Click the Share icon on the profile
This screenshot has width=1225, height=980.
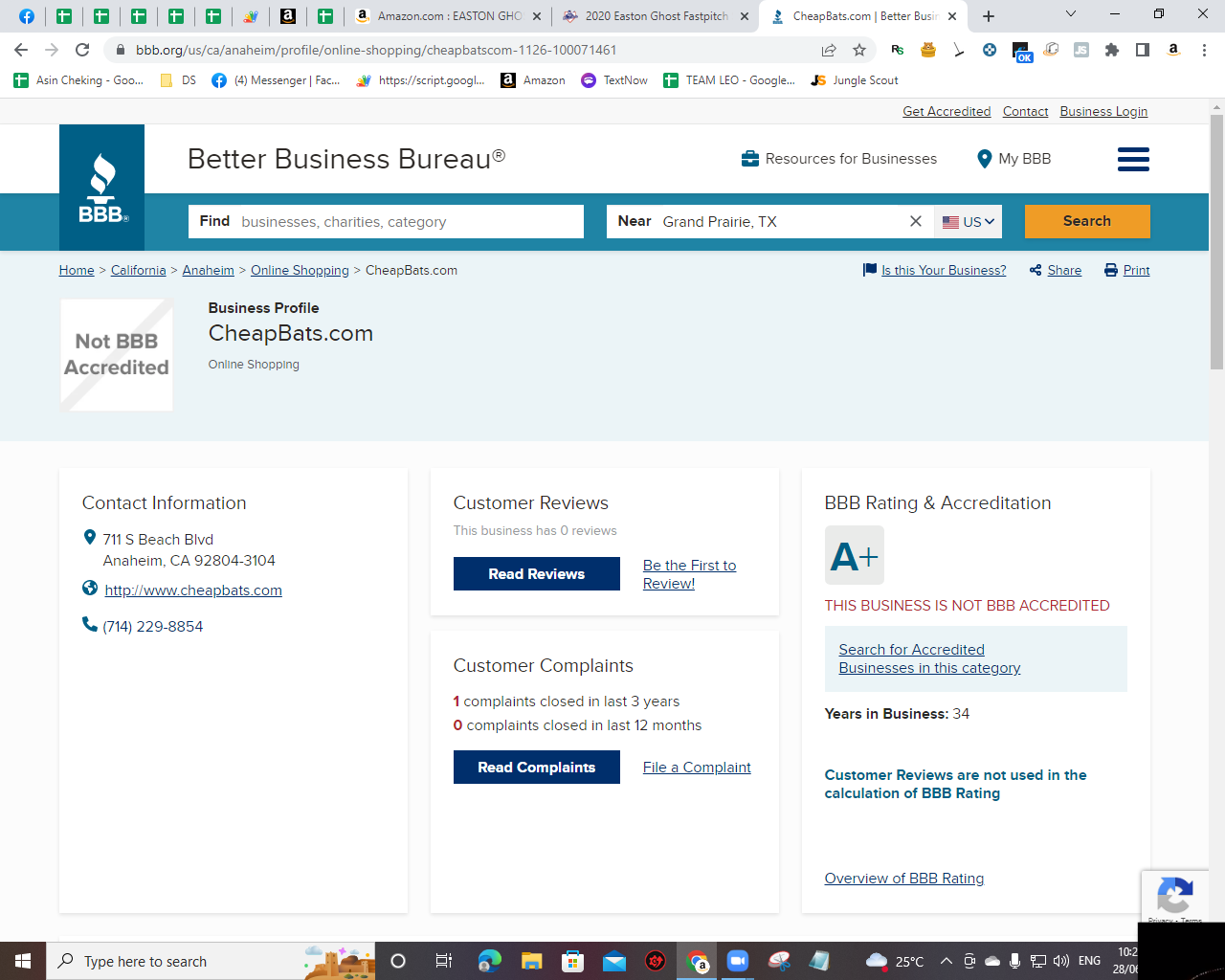tap(1036, 271)
